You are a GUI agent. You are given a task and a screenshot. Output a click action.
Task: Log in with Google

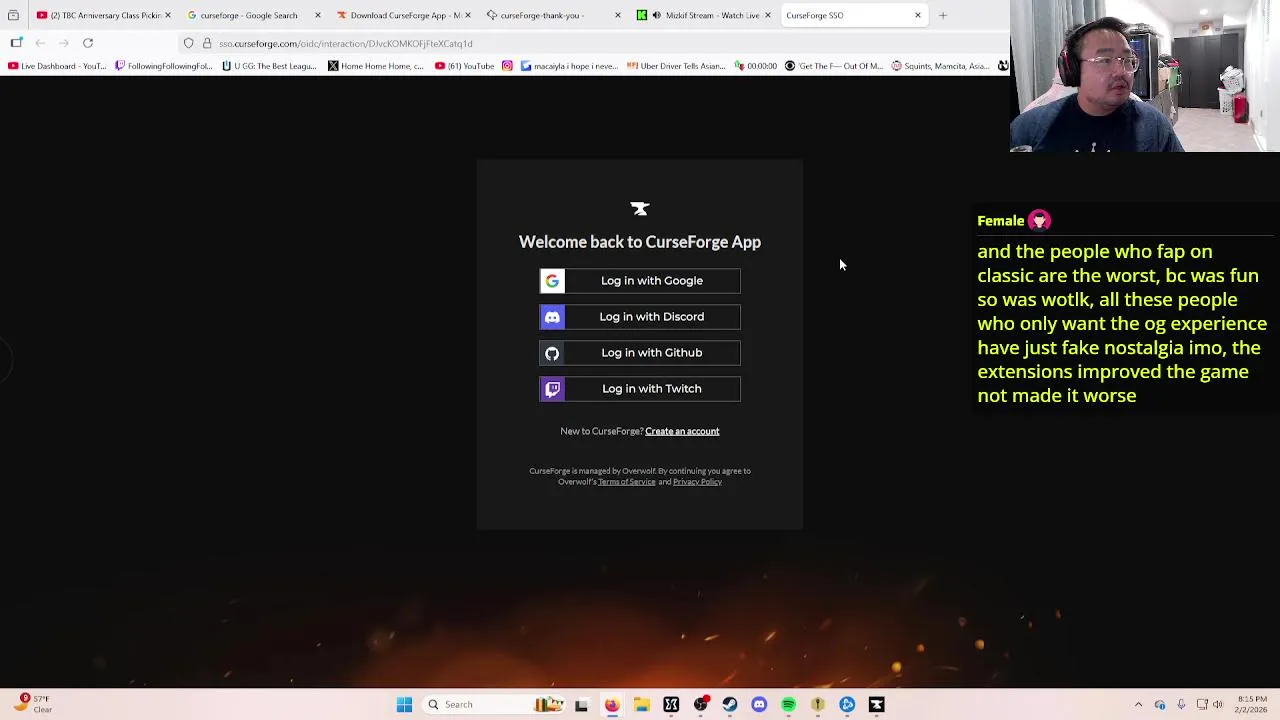click(x=640, y=281)
